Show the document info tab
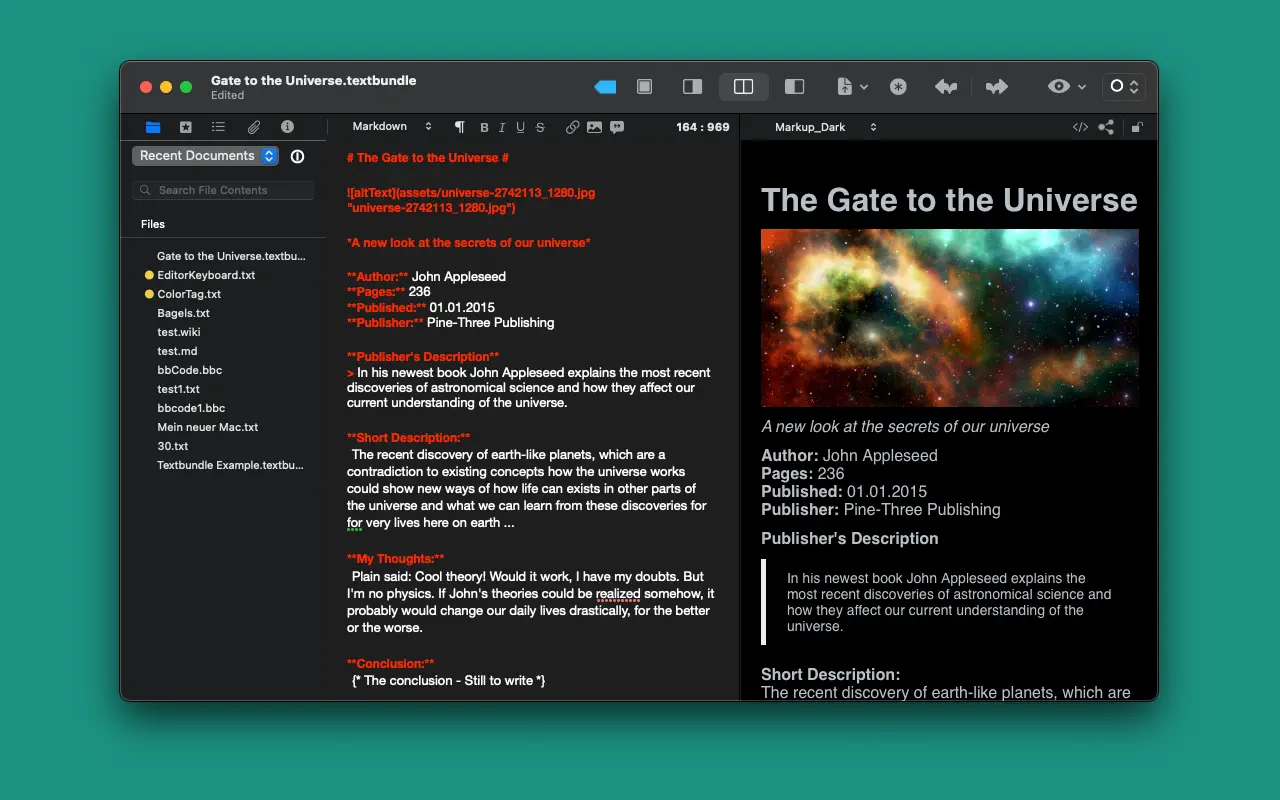Viewport: 1280px width, 800px height. click(x=287, y=127)
